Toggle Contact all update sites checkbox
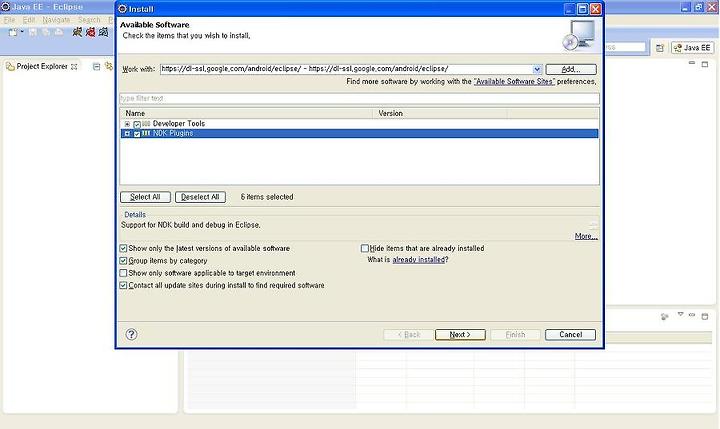The width and height of the screenshot is (720, 429). [x=123, y=285]
